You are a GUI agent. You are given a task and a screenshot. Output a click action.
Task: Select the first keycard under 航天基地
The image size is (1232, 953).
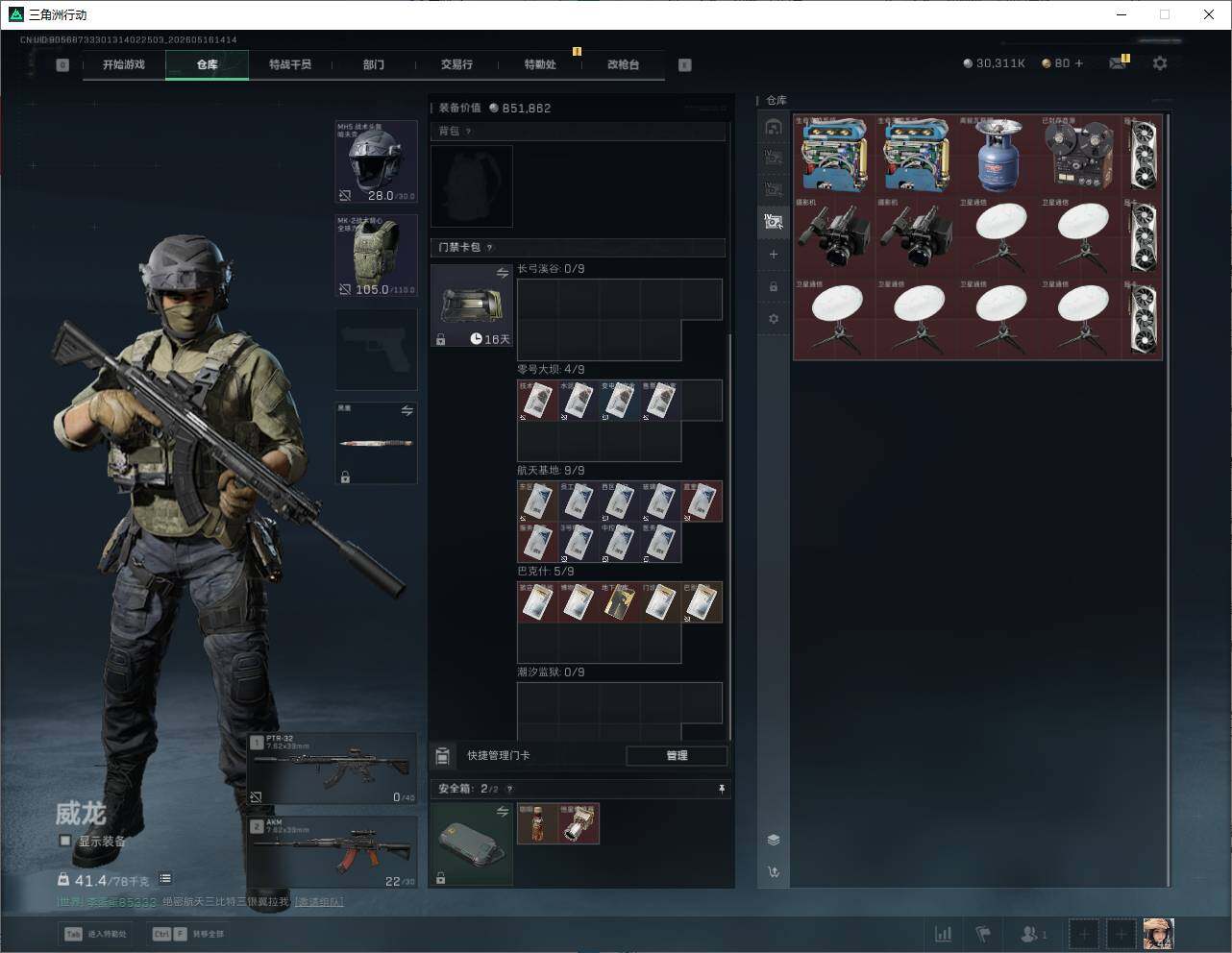click(x=537, y=501)
